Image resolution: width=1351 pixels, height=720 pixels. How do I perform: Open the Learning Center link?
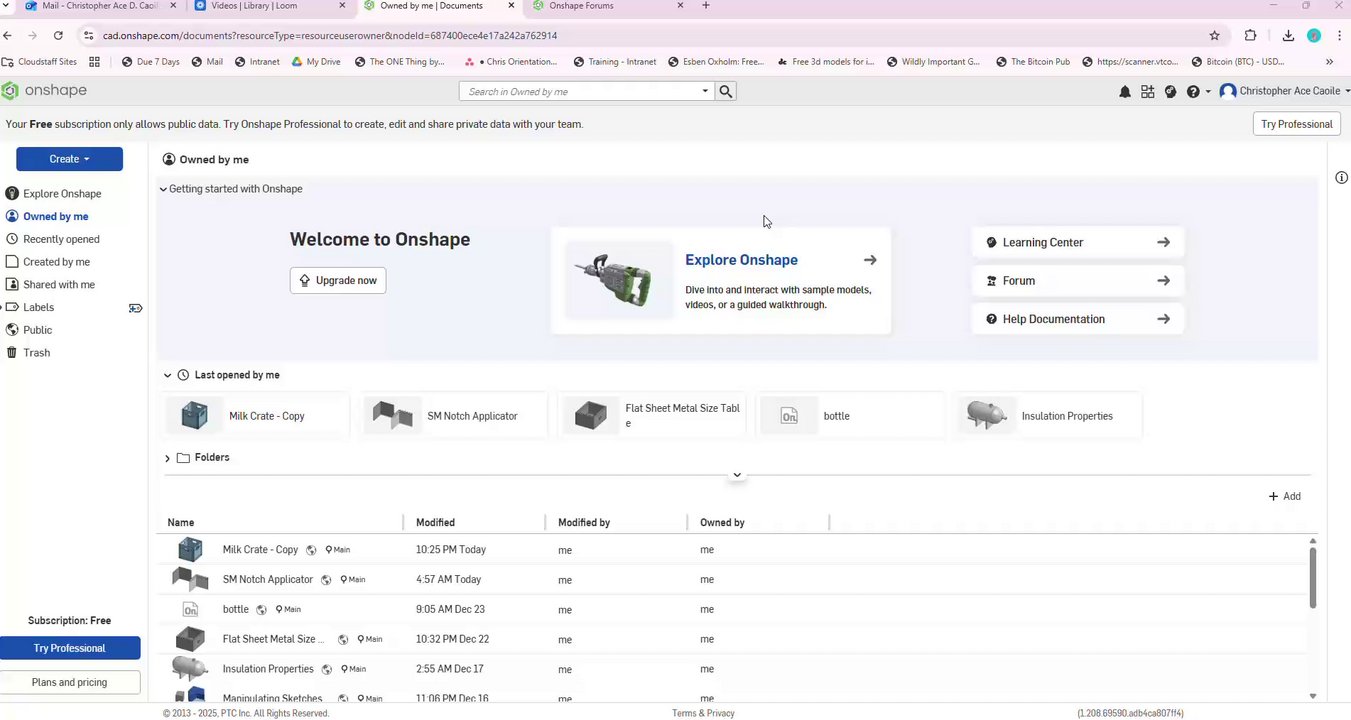(x=1077, y=242)
